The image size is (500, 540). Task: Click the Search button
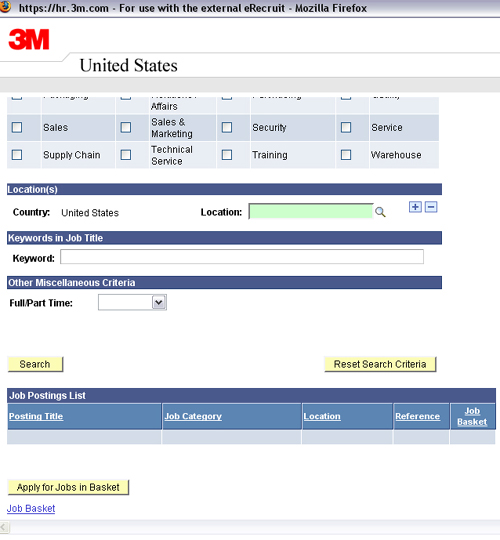[x=35, y=364]
